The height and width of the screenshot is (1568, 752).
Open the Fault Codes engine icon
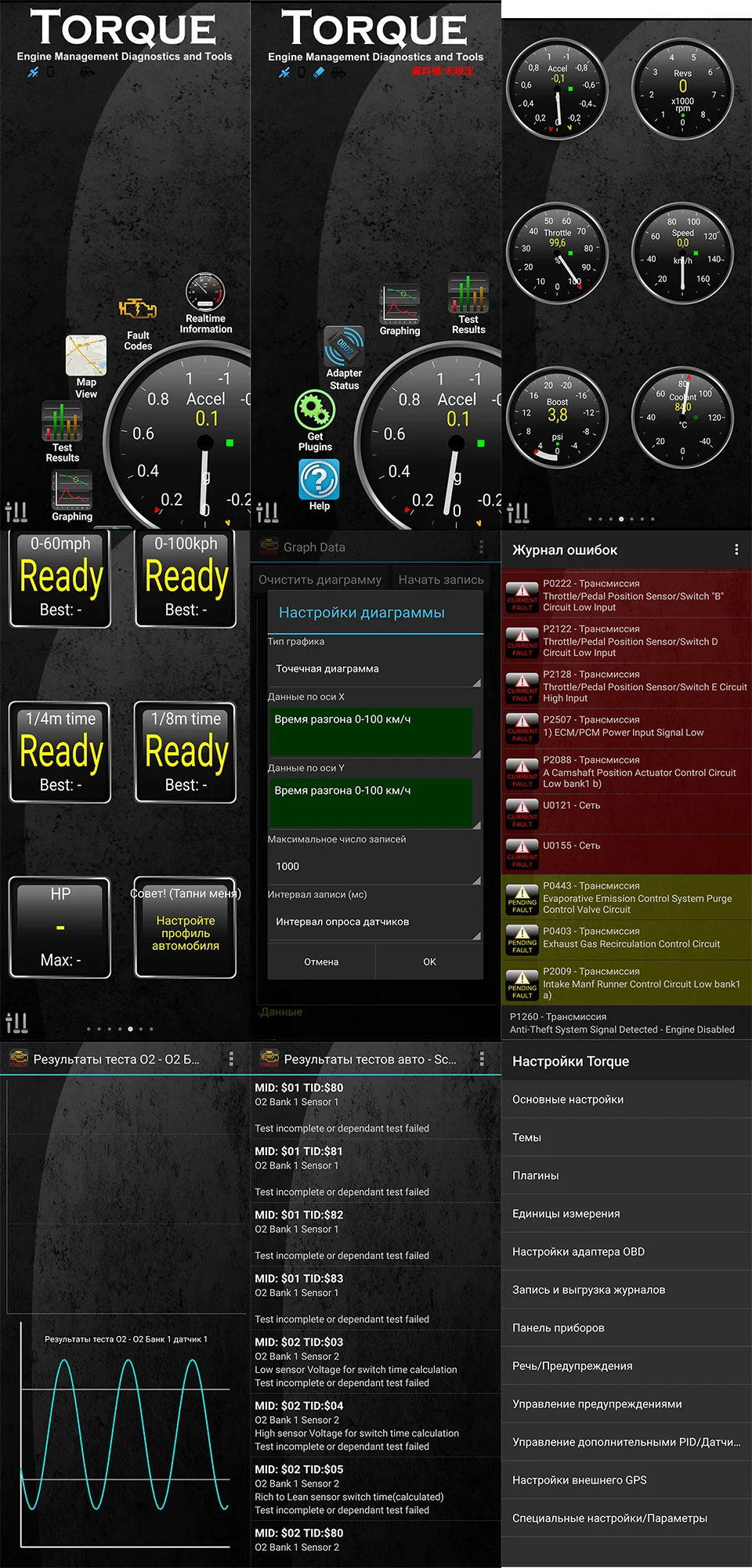pos(138,310)
